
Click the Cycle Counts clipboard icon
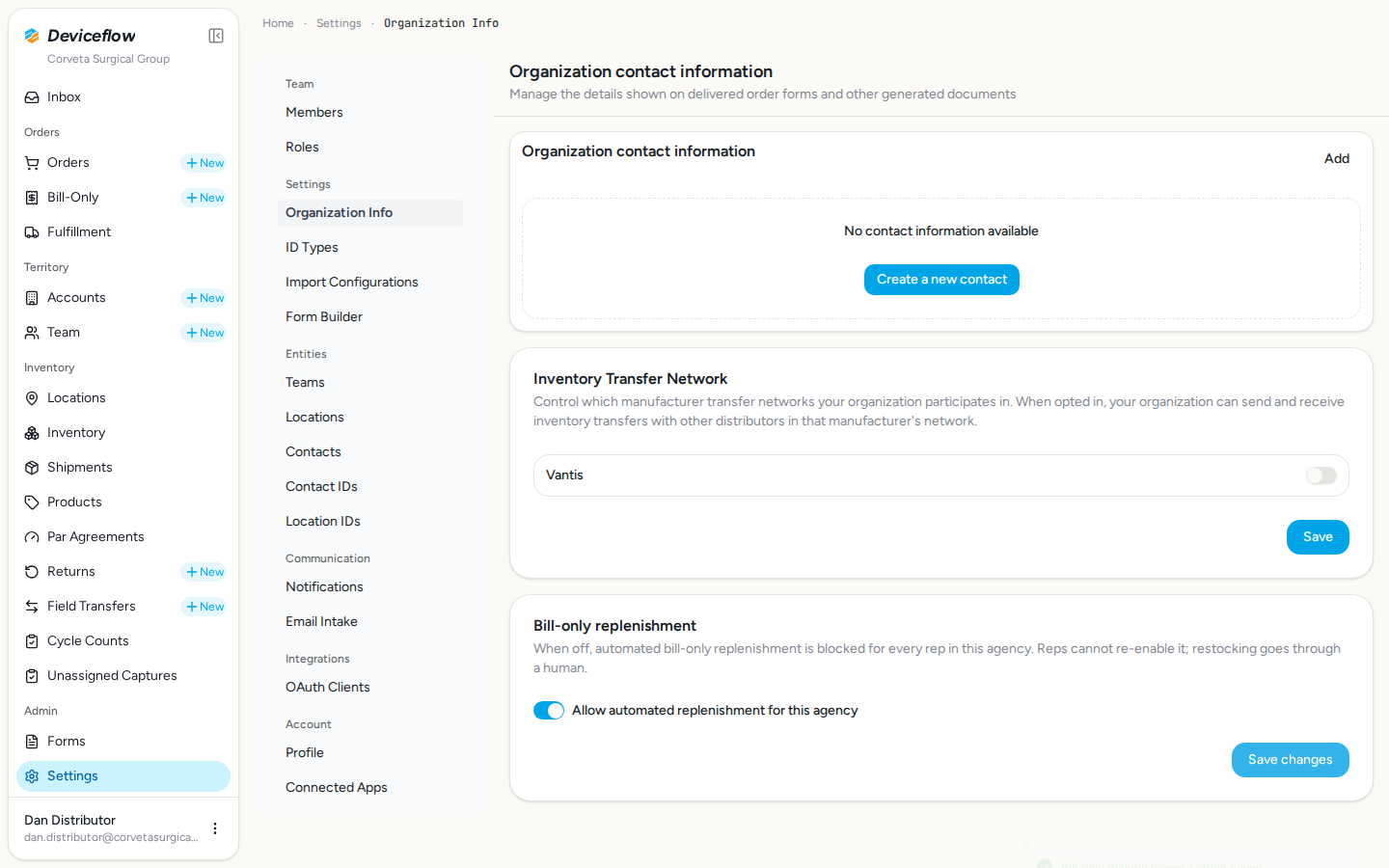coord(32,641)
